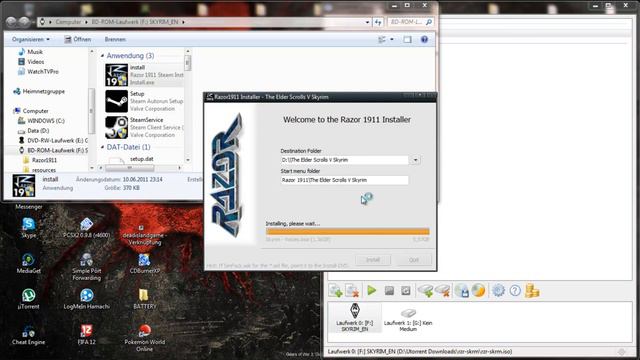The height and width of the screenshot is (360, 640).
Task: Select DVD-RW-Laufwerk (E:) in navigation pane
Action: point(53,140)
